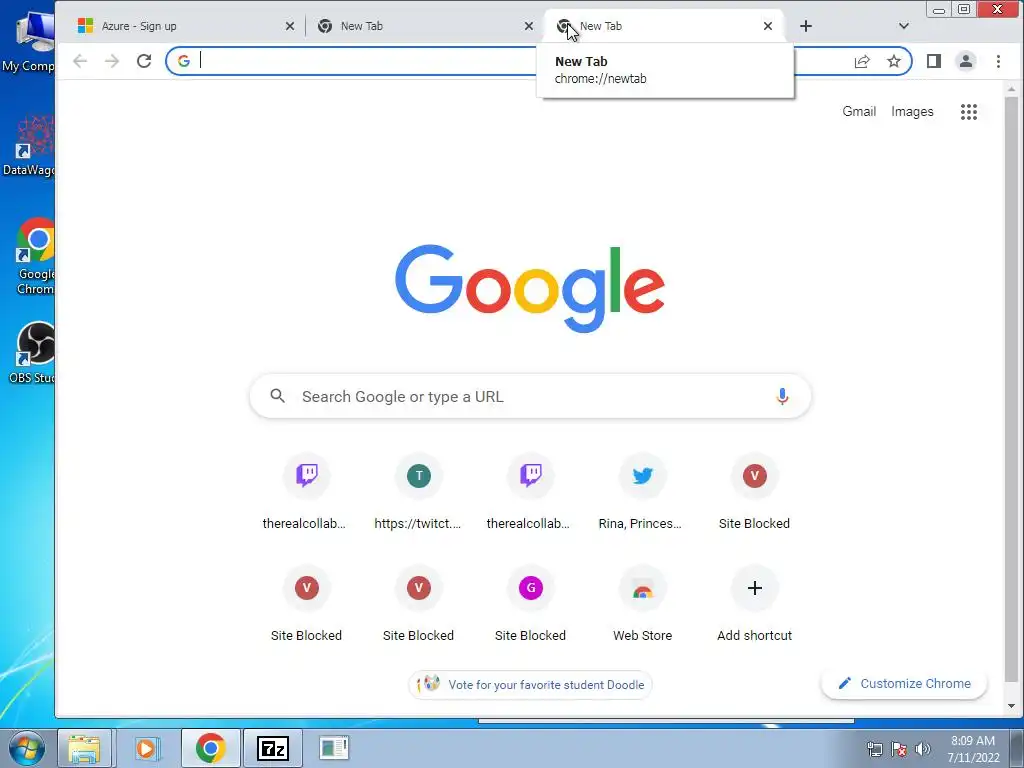Screen dimensions: 1024x768
Task: Open the Twitter shortcut Rina, Princes...
Action: point(642,491)
